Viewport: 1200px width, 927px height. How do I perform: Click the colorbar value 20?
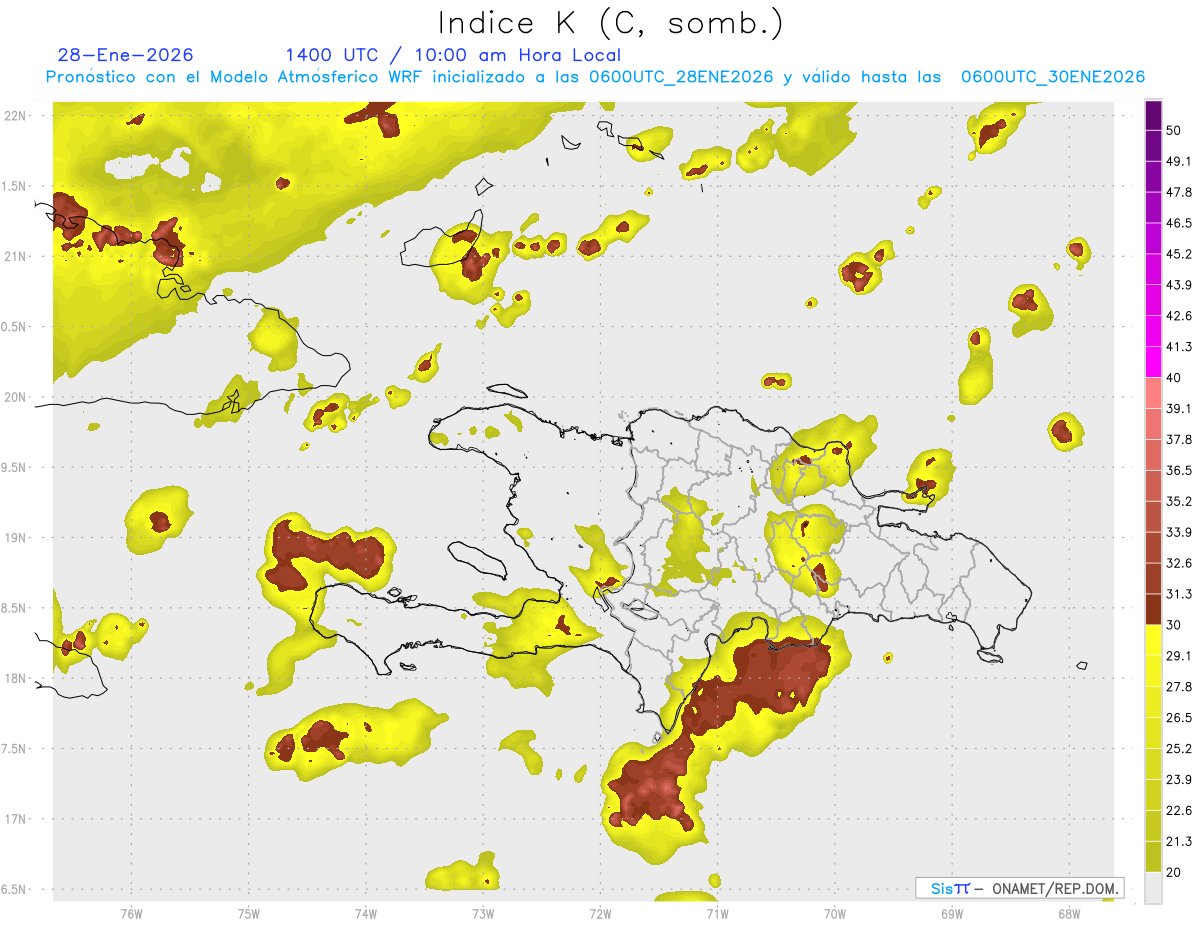(1175, 873)
